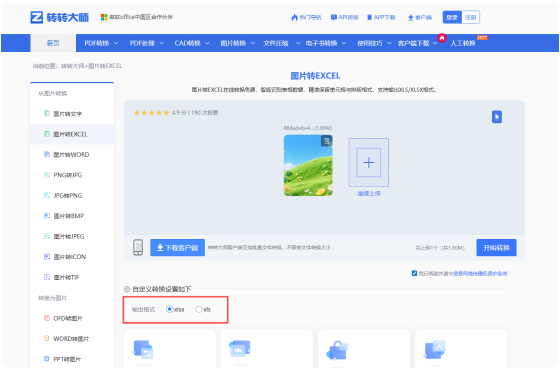Click the download icon beside 客户端 in header
560x369 pixels.
point(410,18)
